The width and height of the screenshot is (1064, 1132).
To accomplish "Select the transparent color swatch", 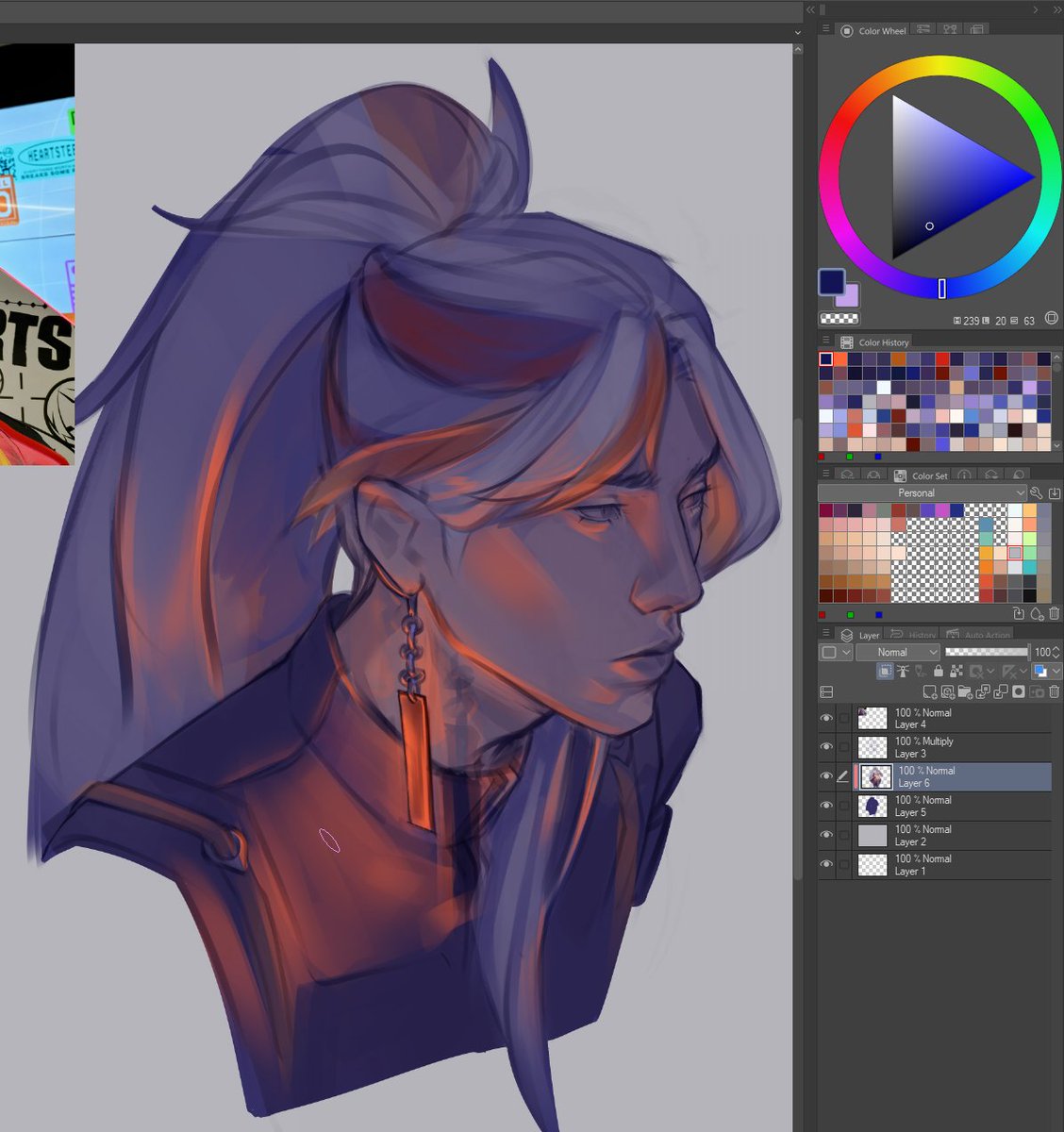I will (x=839, y=319).
